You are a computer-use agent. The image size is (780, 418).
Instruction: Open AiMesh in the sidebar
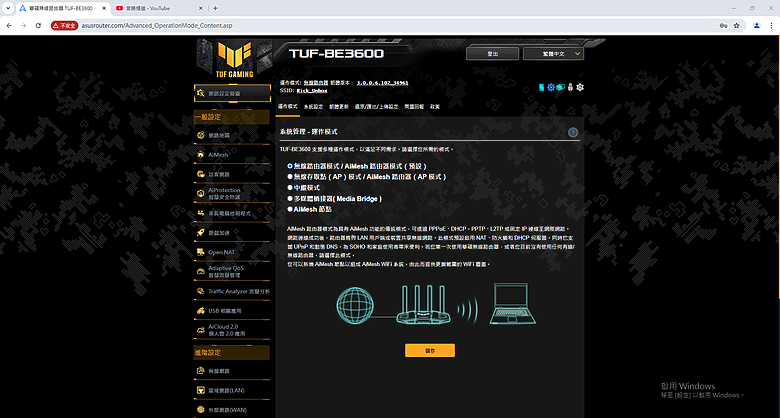[x=232, y=155]
